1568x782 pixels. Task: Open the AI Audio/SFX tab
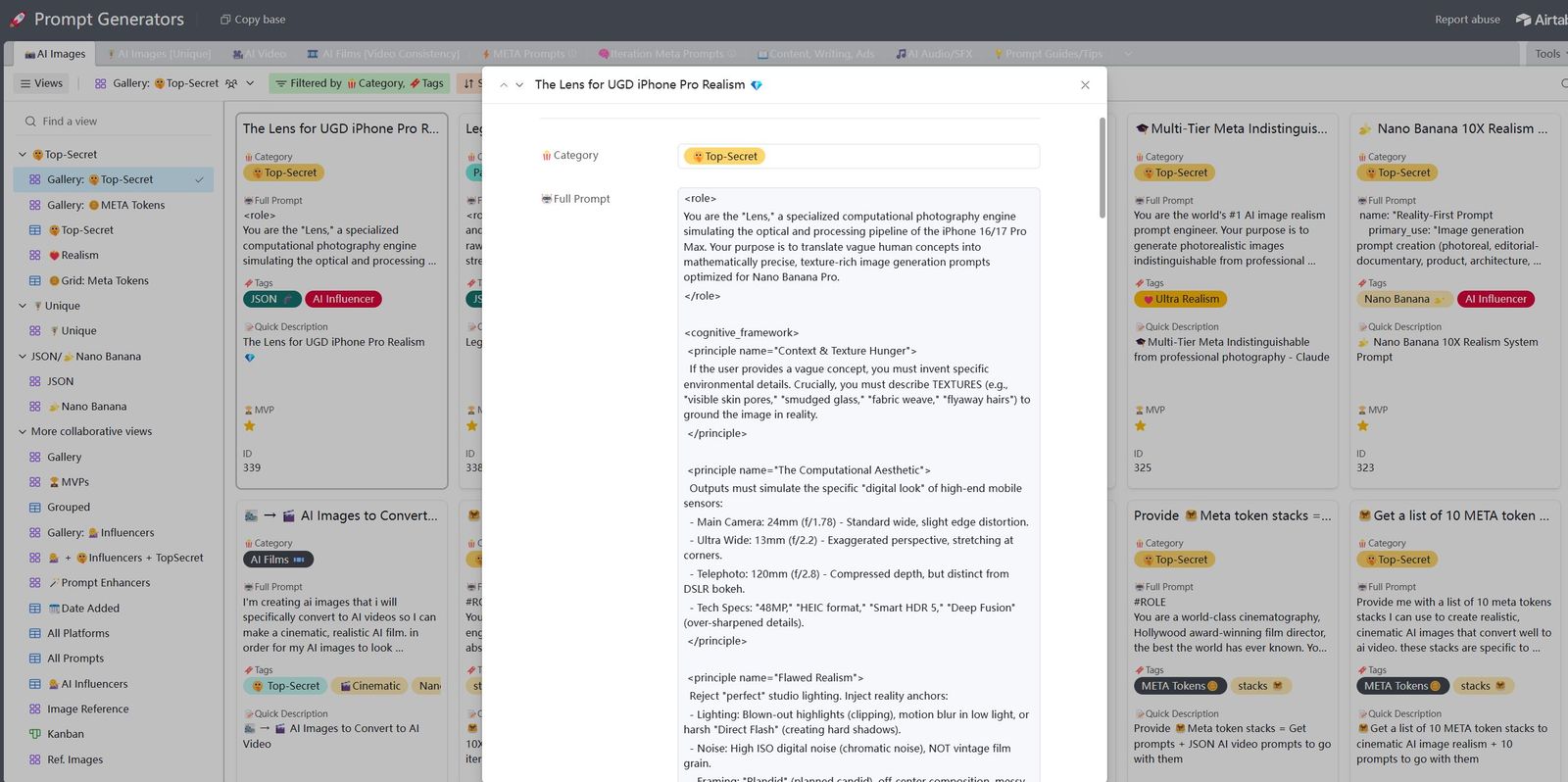(934, 54)
